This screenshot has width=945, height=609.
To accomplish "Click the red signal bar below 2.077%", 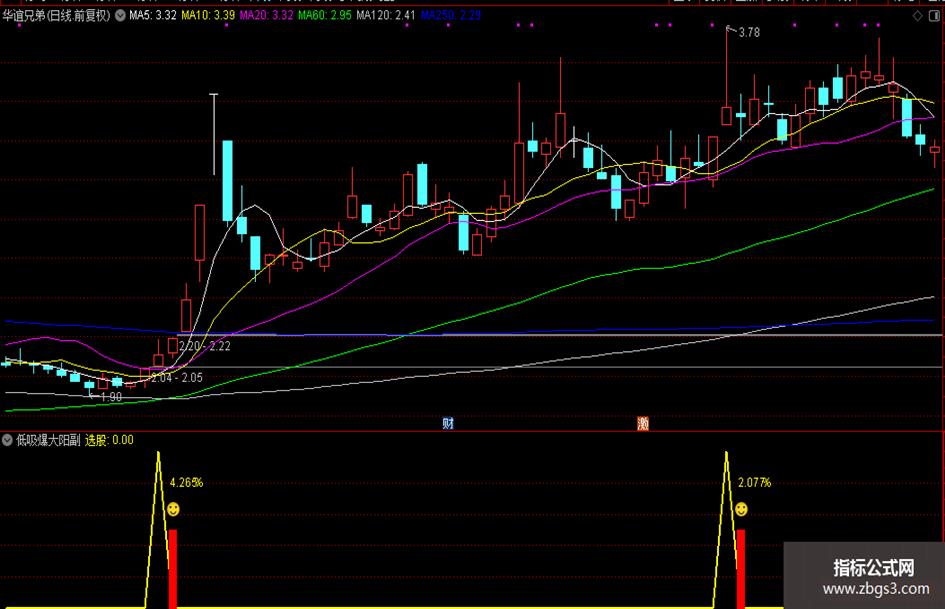I will [x=741, y=569].
